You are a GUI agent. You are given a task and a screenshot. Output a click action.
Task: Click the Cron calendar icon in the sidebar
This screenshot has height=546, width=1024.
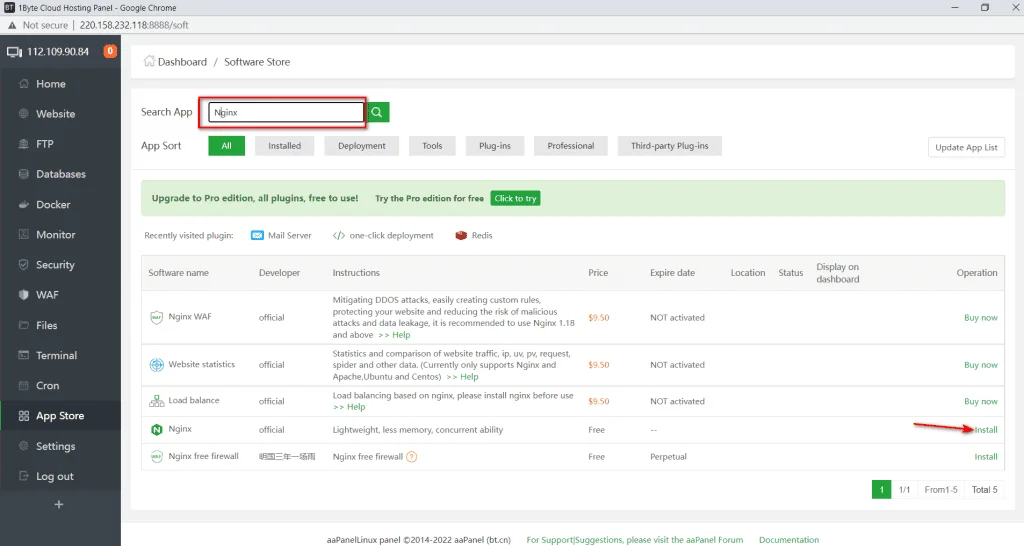click(24, 385)
